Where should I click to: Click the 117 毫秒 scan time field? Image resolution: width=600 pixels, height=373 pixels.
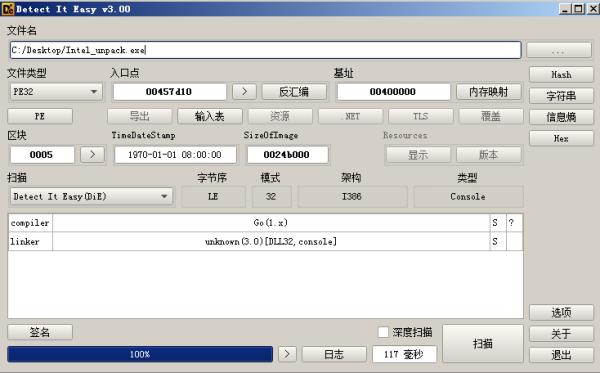click(x=404, y=354)
